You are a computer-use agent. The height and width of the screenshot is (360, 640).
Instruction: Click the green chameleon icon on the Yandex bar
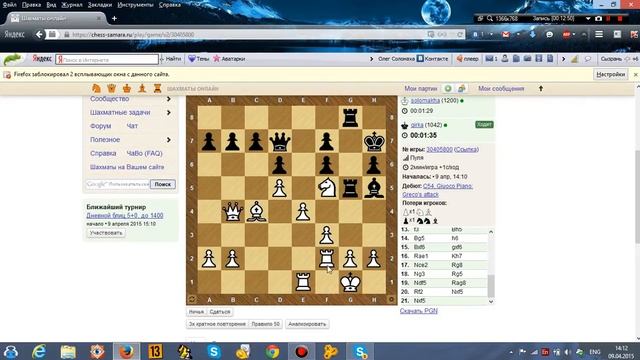point(12,59)
